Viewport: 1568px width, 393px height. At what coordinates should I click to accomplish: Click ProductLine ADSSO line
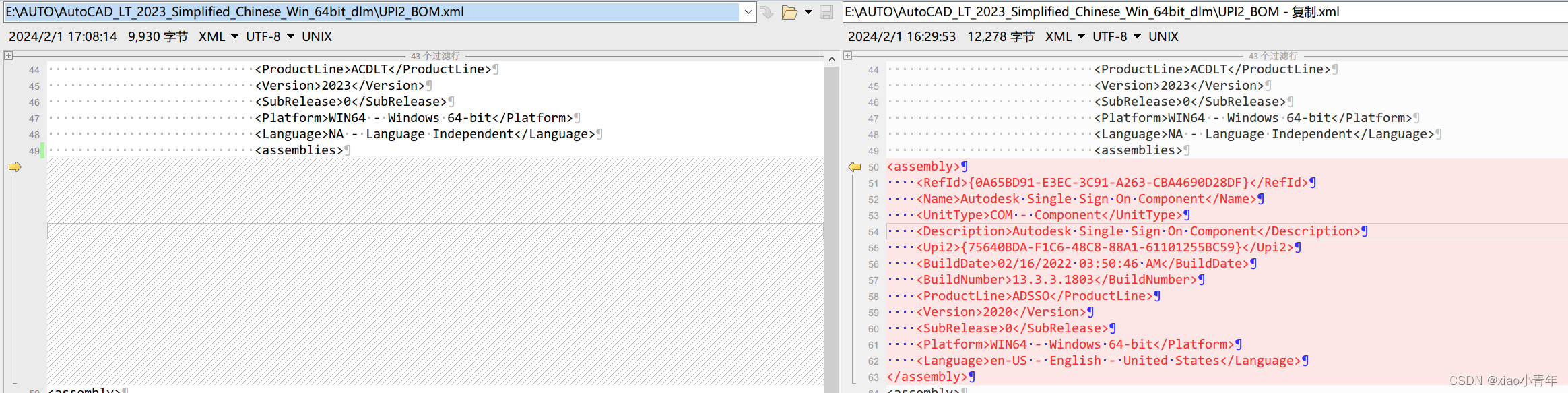1035,296
